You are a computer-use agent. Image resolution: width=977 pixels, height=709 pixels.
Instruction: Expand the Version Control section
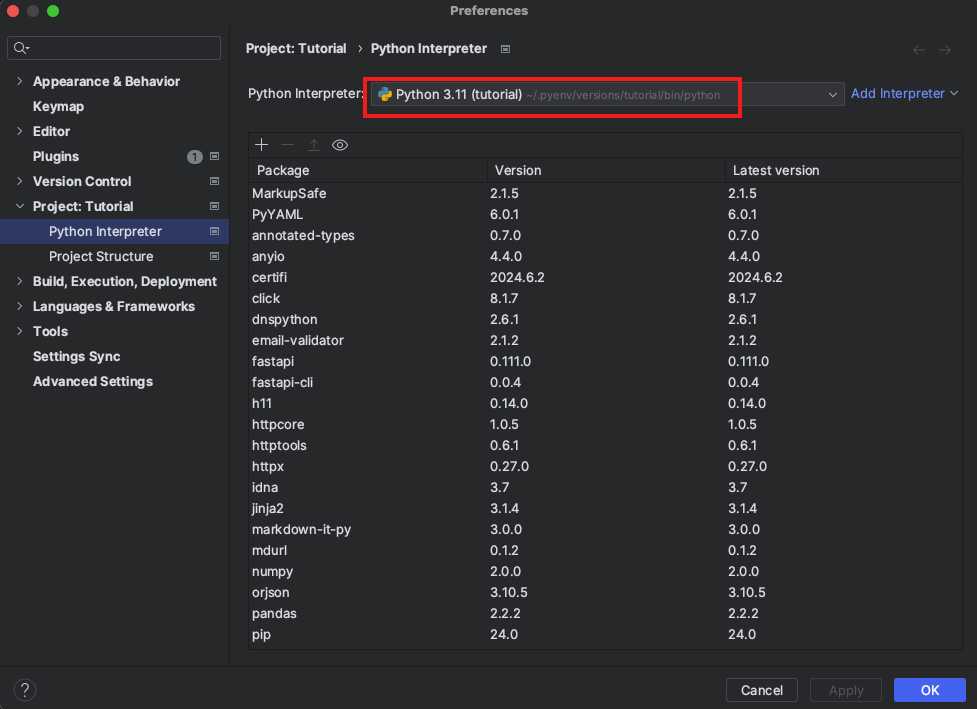(x=19, y=181)
